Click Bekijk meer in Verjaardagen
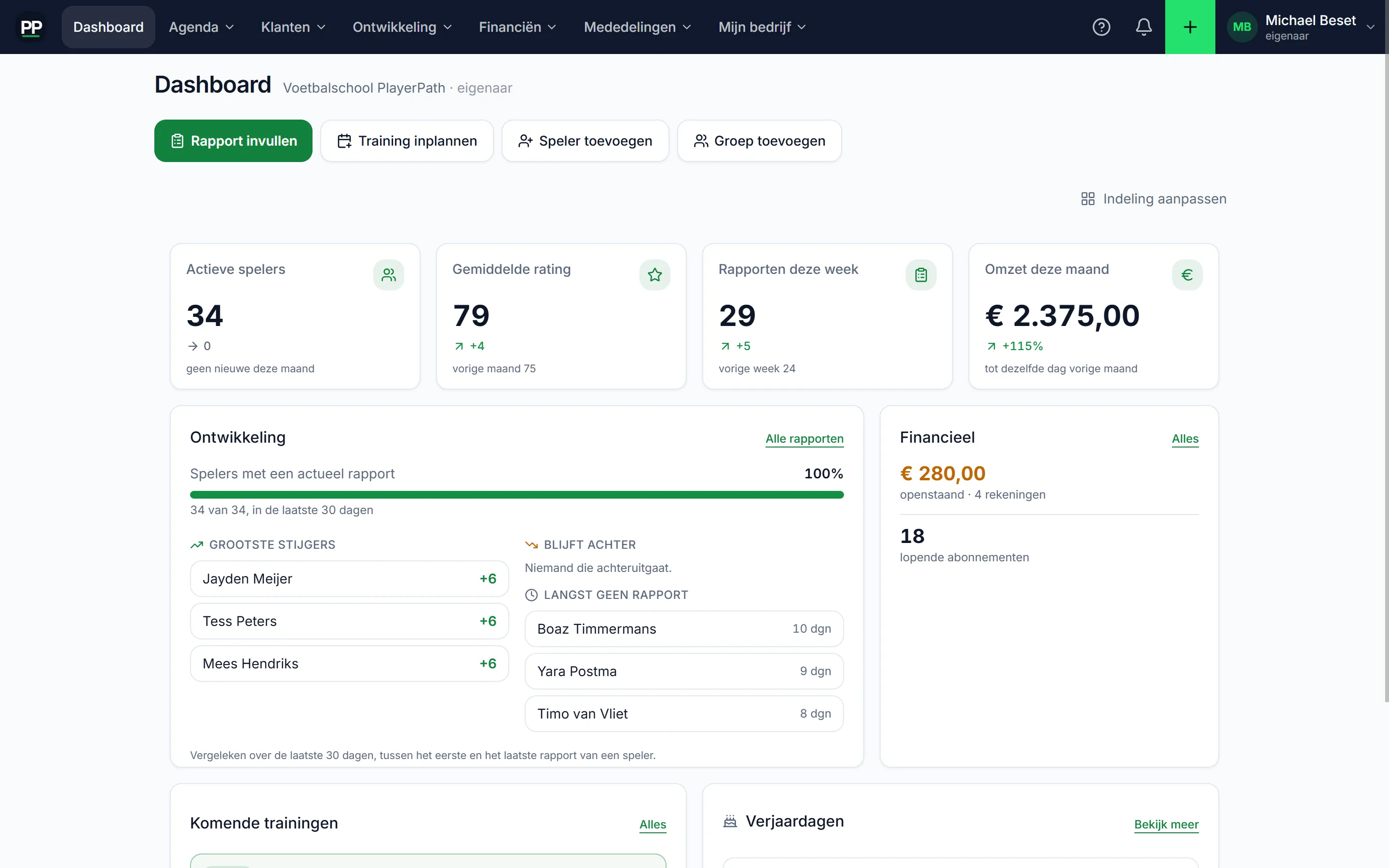This screenshot has width=1389, height=868. pyautogui.click(x=1166, y=825)
